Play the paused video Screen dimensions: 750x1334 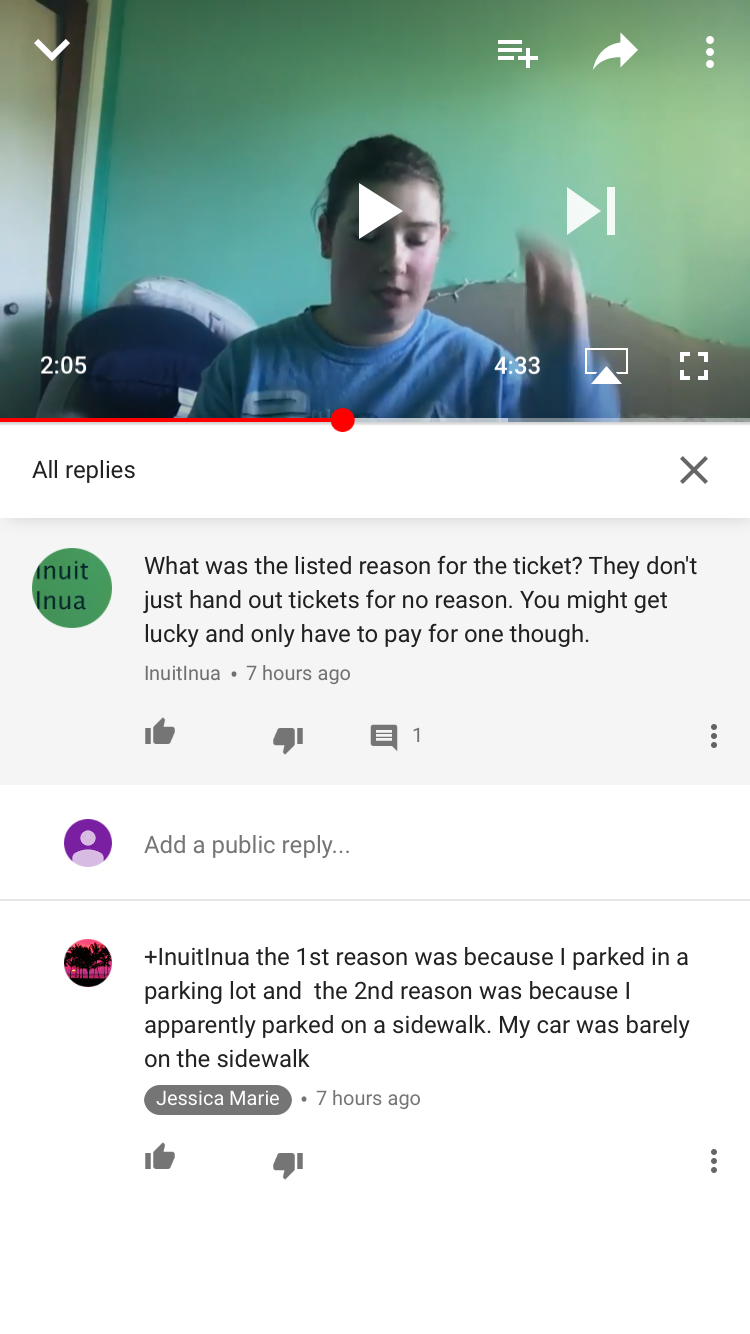click(x=380, y=211)
